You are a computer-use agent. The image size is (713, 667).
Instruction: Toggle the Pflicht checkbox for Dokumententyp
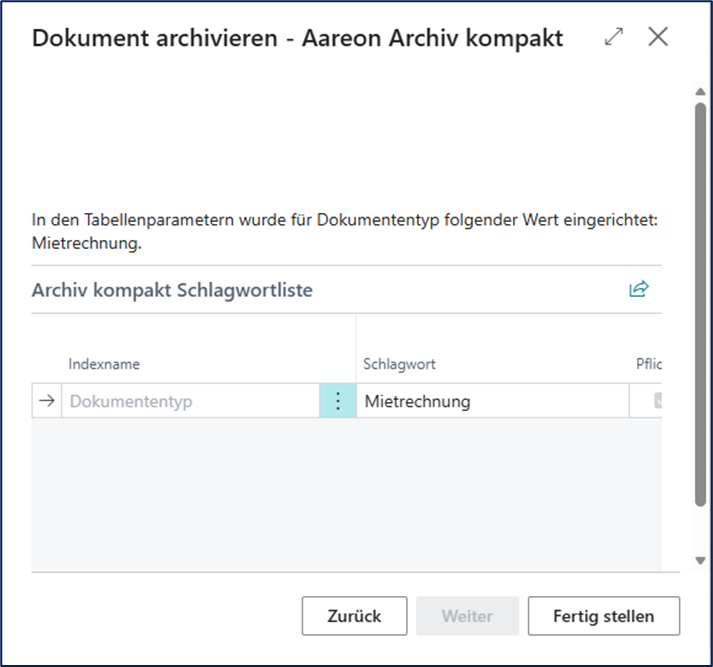pyautogui.click(x=658, y=401)
